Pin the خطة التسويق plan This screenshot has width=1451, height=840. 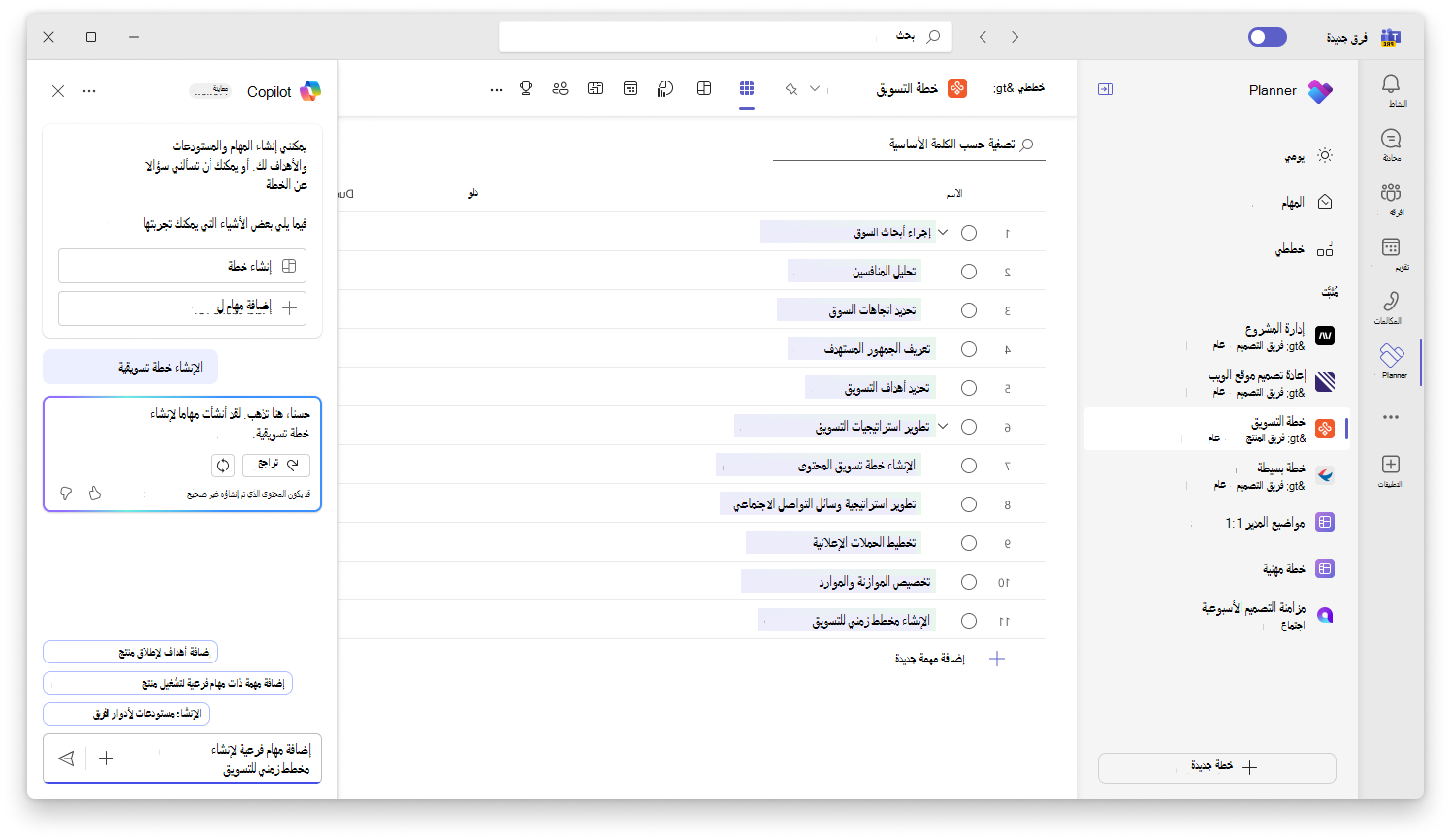[x=791, y=89]
